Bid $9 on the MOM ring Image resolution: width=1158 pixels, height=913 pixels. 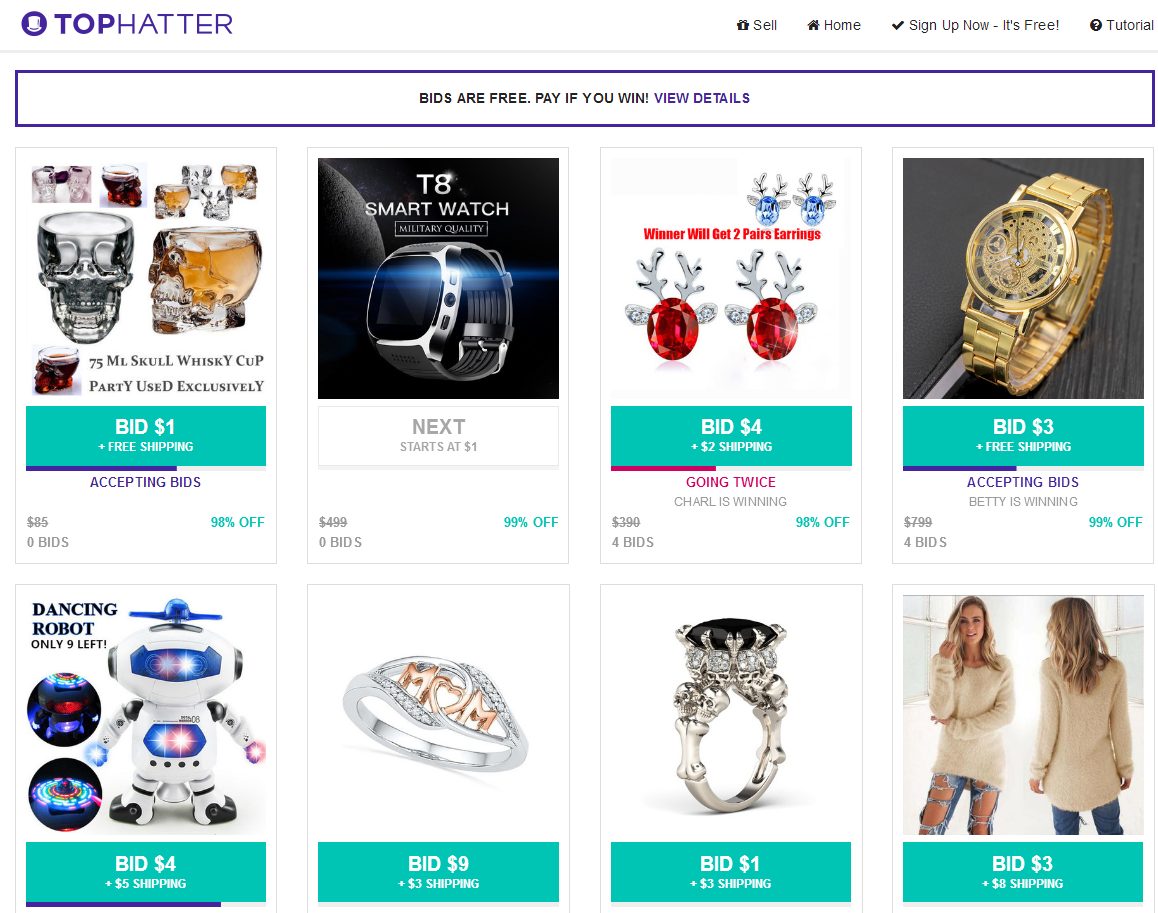click(438, 872)
